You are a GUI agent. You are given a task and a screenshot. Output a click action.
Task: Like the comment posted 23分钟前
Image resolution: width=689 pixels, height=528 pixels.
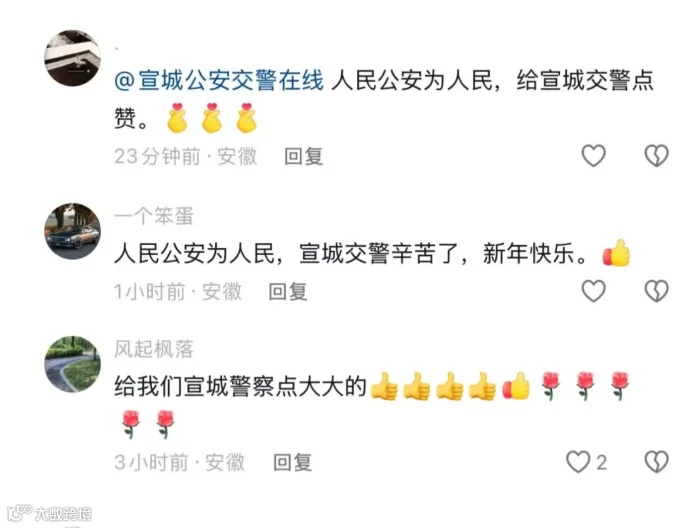tap(594, 156)
